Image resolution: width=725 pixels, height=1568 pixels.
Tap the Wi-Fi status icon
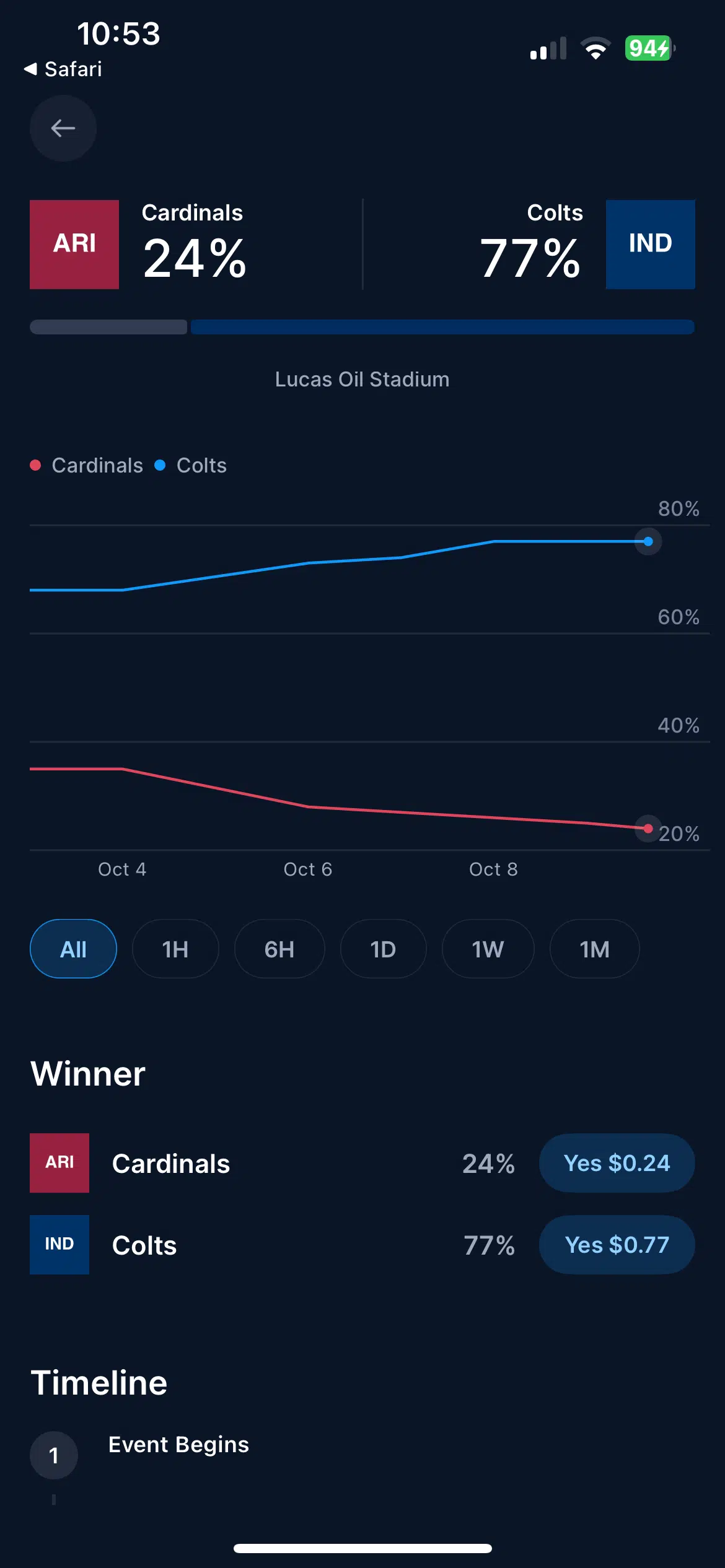[595, 48]
